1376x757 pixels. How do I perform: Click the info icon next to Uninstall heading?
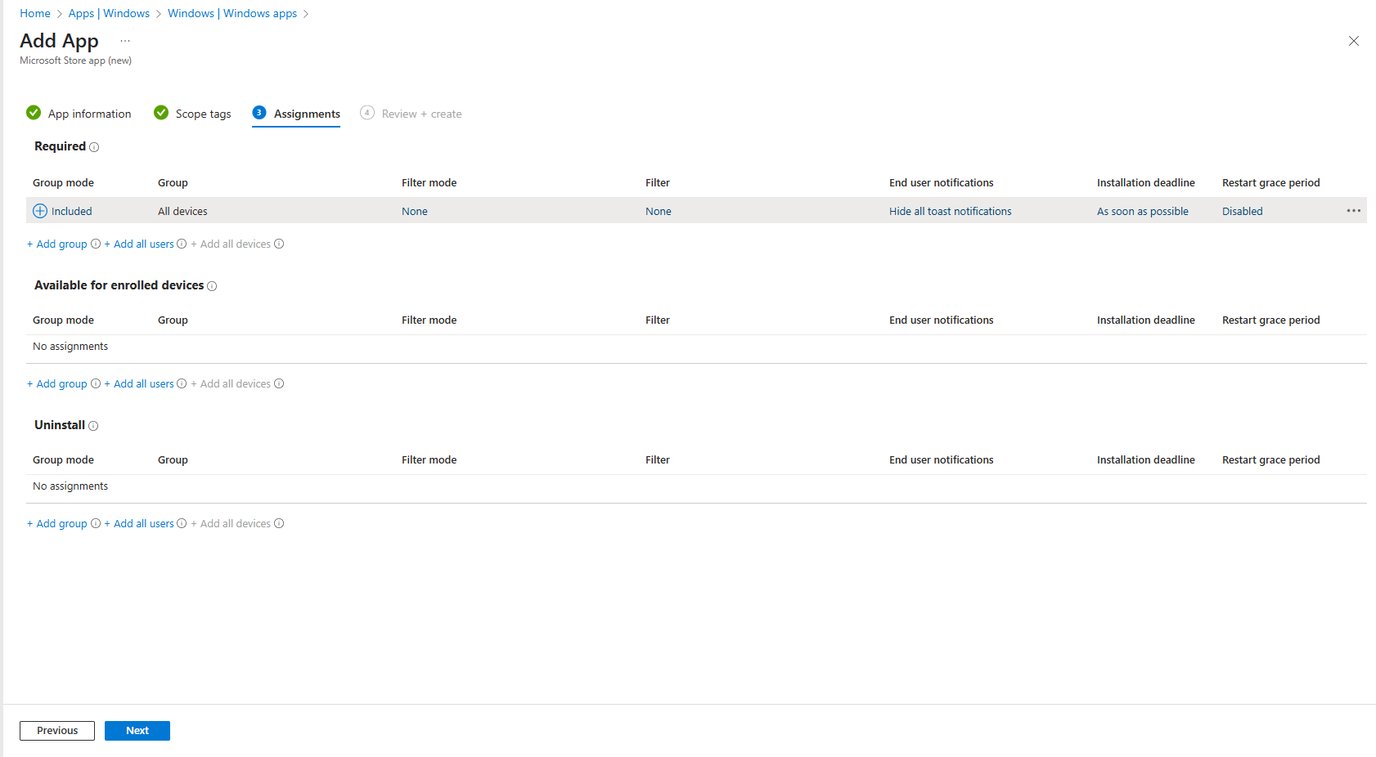(92, 425)
